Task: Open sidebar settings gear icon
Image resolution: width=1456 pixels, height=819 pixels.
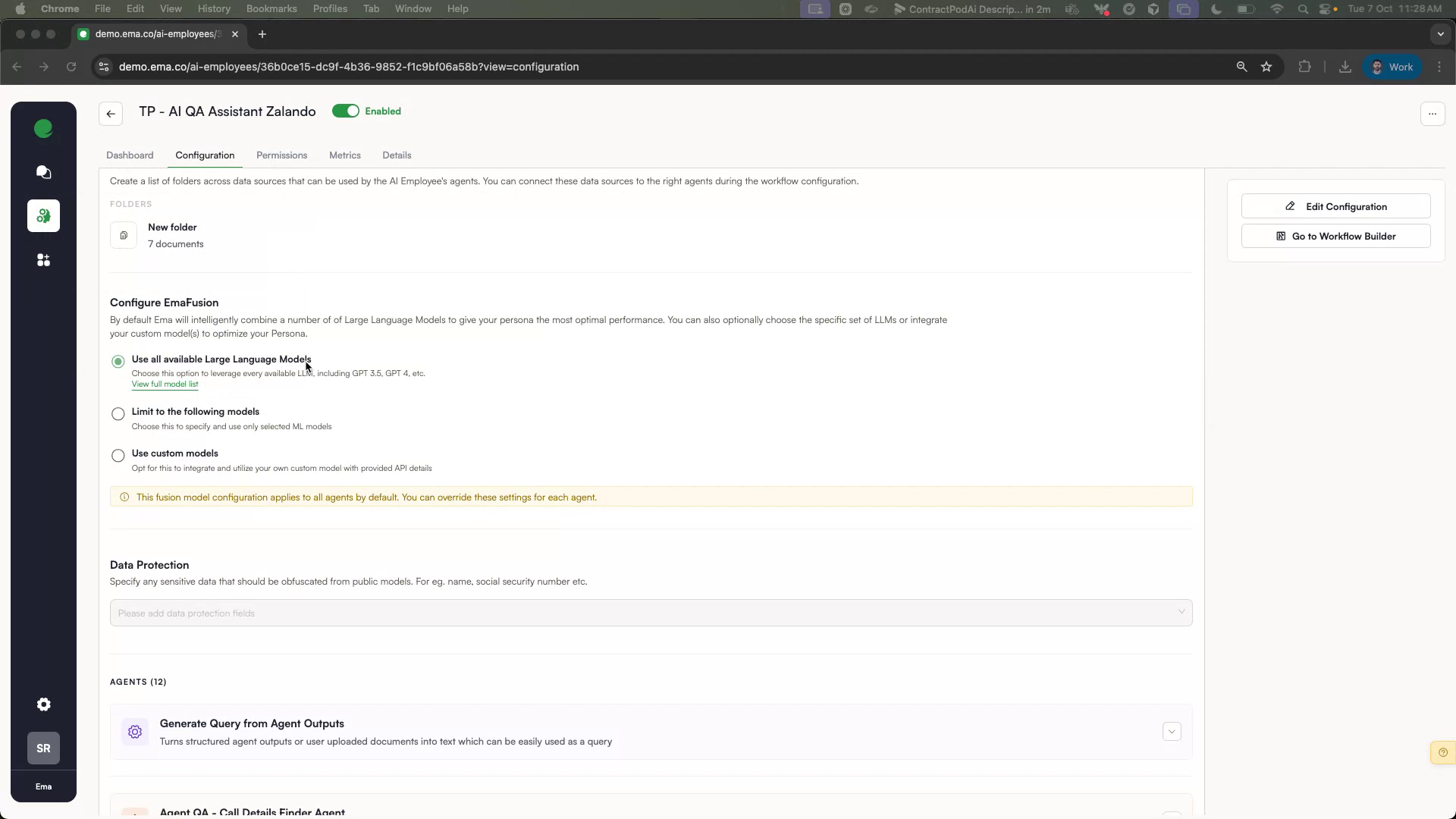Action: point(43,704)
